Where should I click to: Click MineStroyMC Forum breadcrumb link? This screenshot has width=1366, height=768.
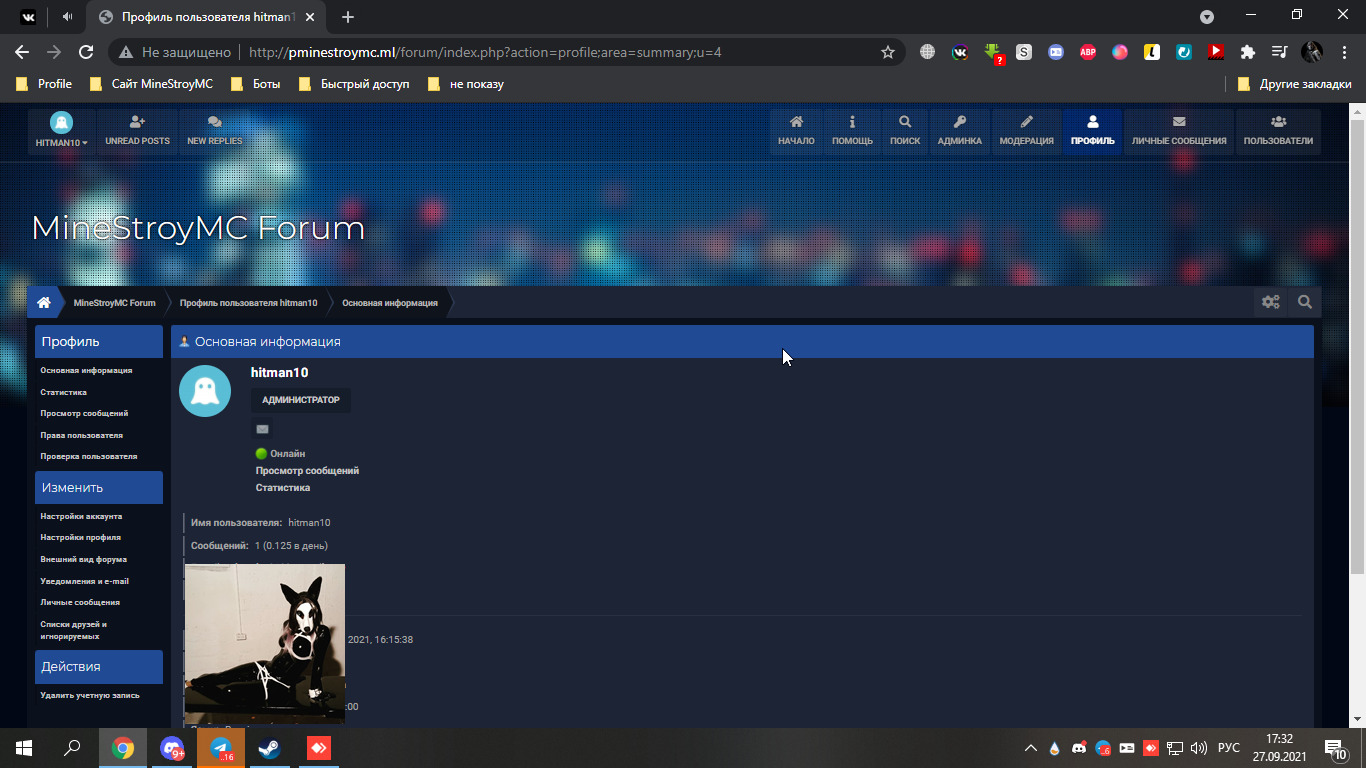click(115, 303)
